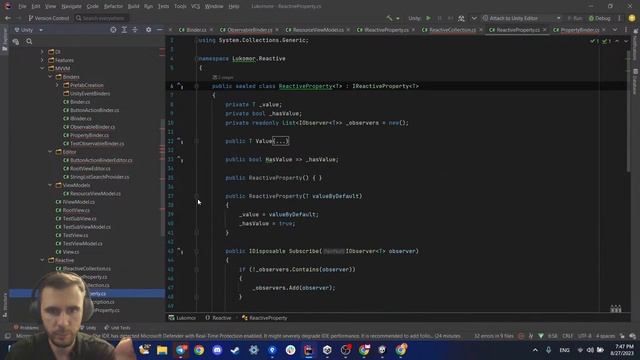Select RootView.cs in tree
Image resolution: width=640 pixels, height=360 pixels.
[x=73, y=210]
